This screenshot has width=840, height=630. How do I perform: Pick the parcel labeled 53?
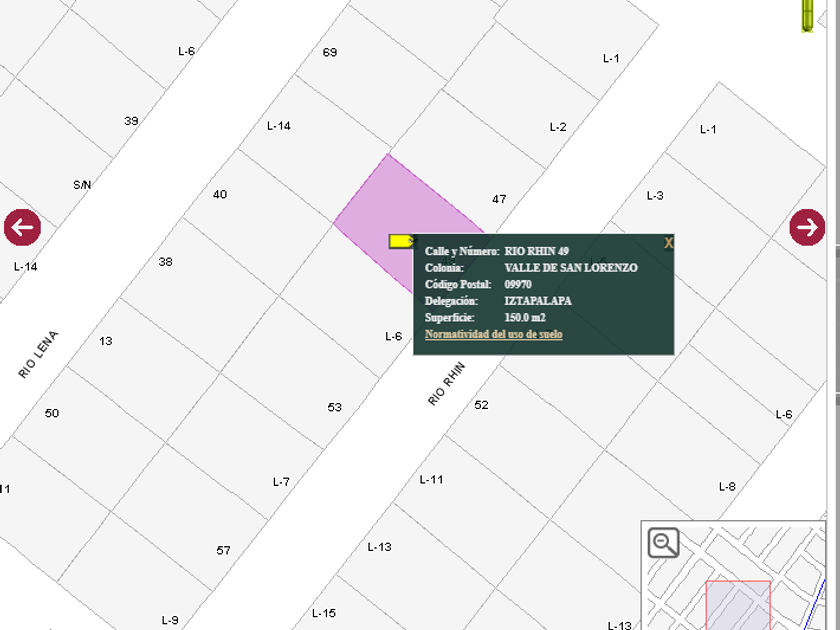coord(335,407)
